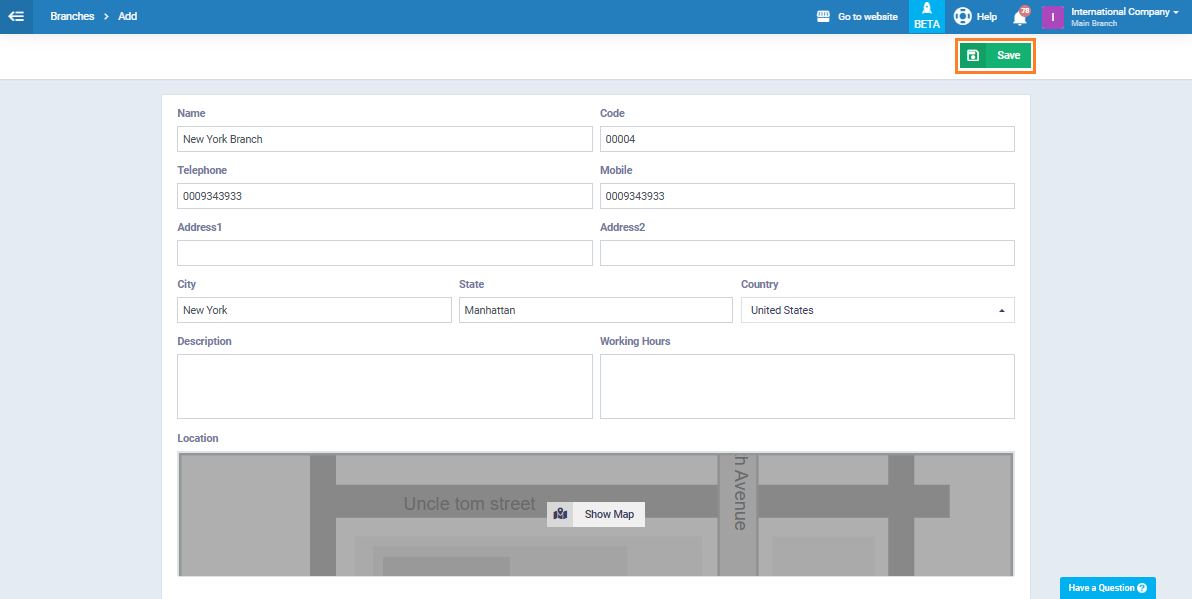The width and height of the screenshot is (1192, 599).
Task: Open the Help lifebuoy icon
Action: [963, 17]
